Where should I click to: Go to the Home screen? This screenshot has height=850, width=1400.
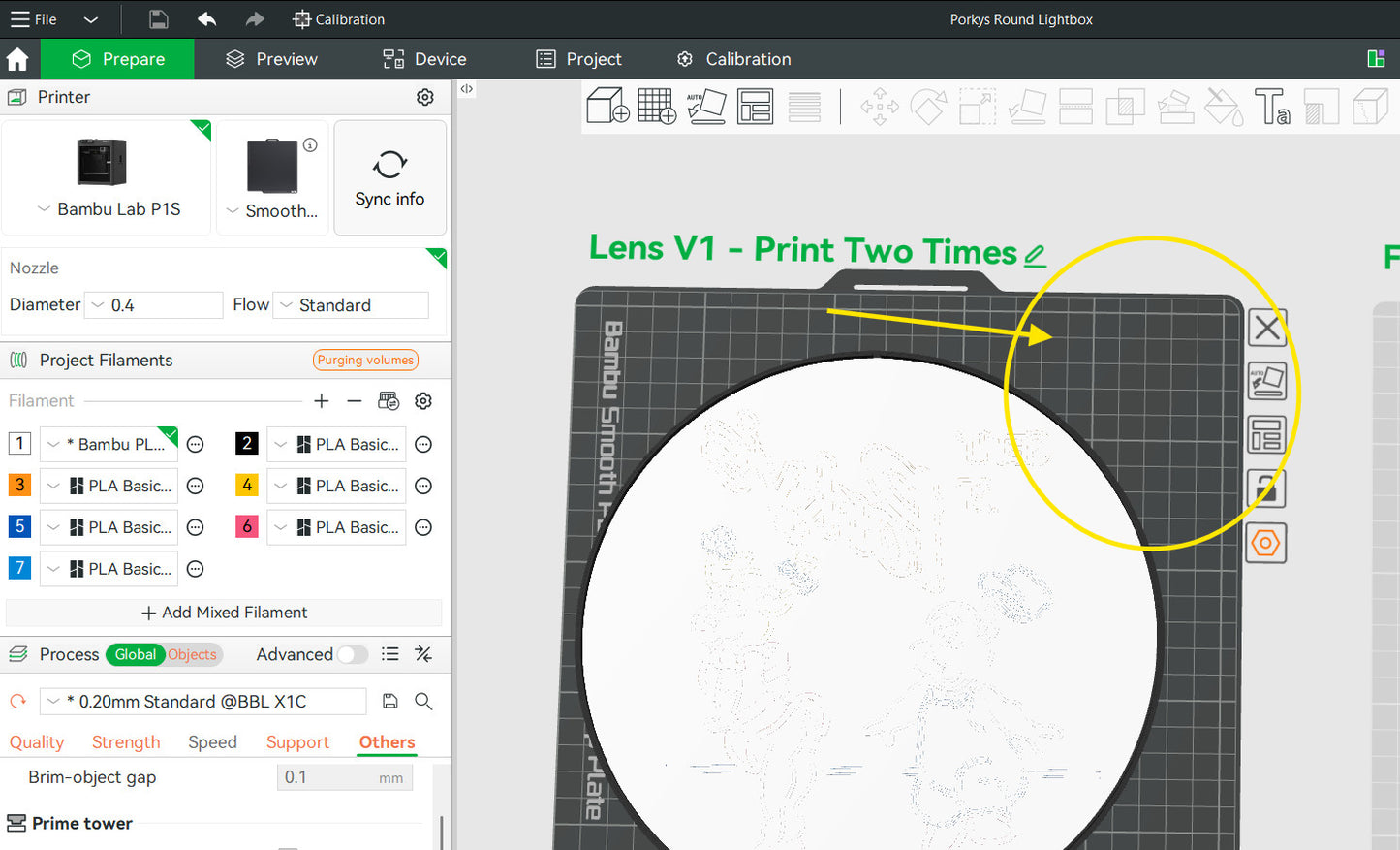17,59
